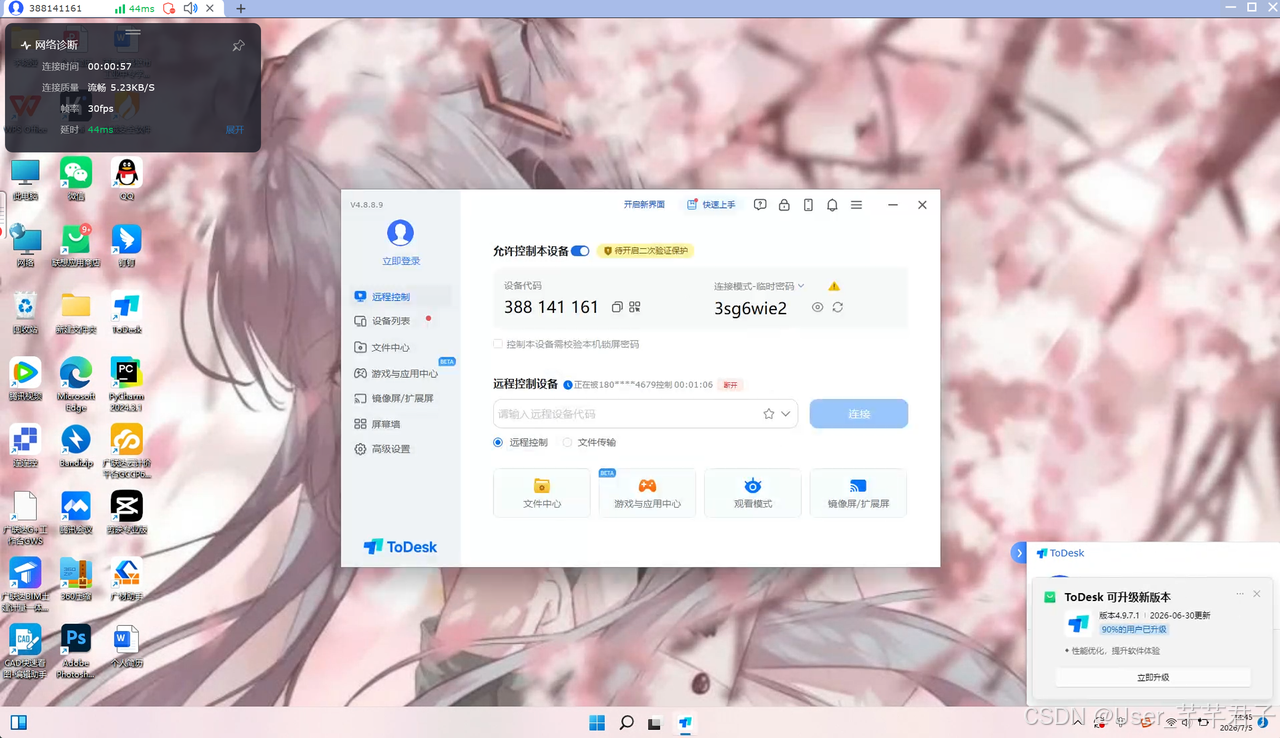Collapse the ToDesk side popup with arrow
This screenshot has width=1280, height=738.
click(1019, 553)
